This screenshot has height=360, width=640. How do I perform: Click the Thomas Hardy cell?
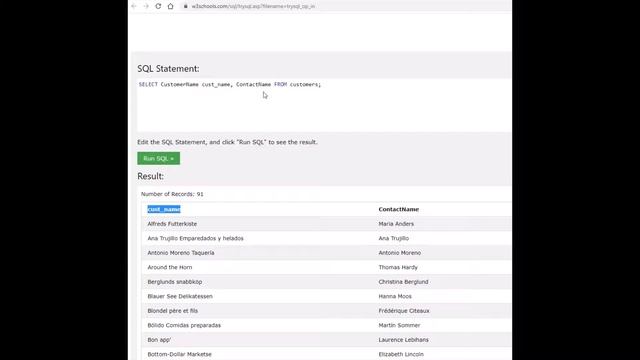click(398, 267)
